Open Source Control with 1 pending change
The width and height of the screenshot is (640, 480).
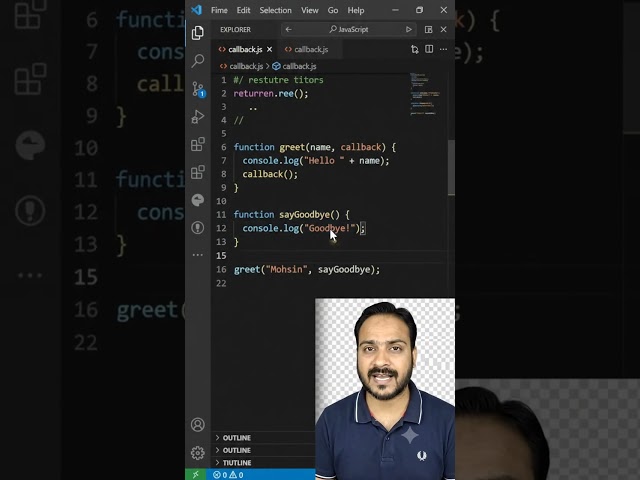click(x=198, y=89)
